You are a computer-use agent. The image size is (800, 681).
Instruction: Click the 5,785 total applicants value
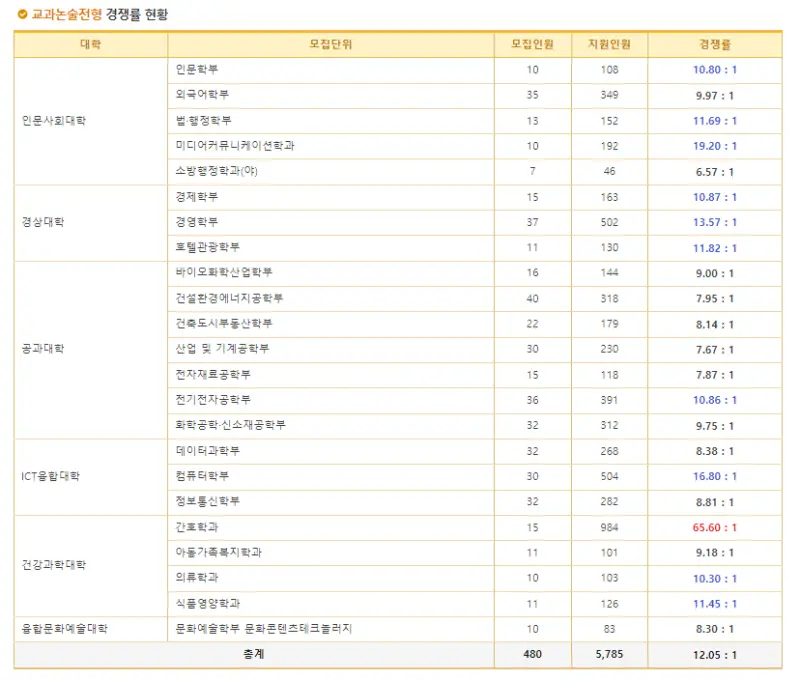[609, 654]
